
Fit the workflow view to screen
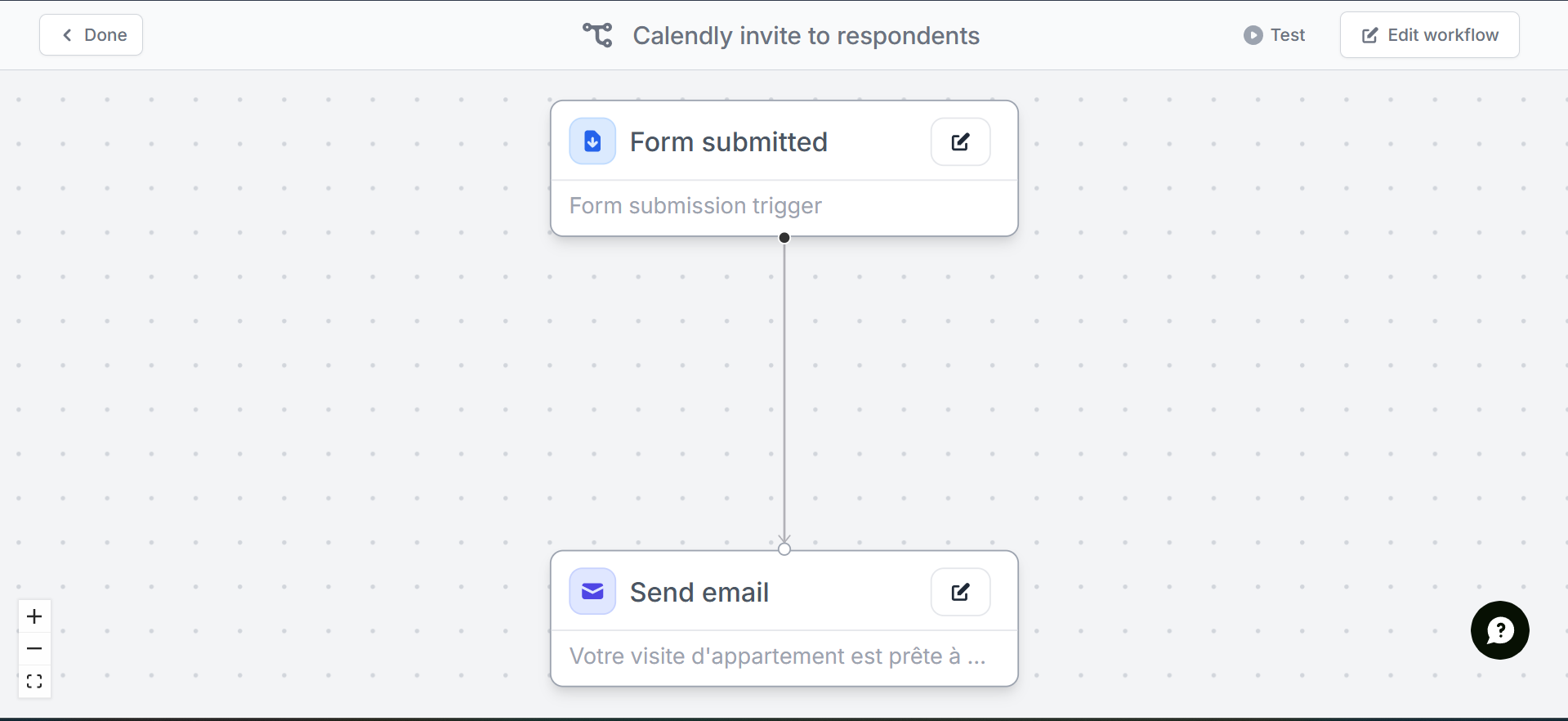tap(34, 682)
